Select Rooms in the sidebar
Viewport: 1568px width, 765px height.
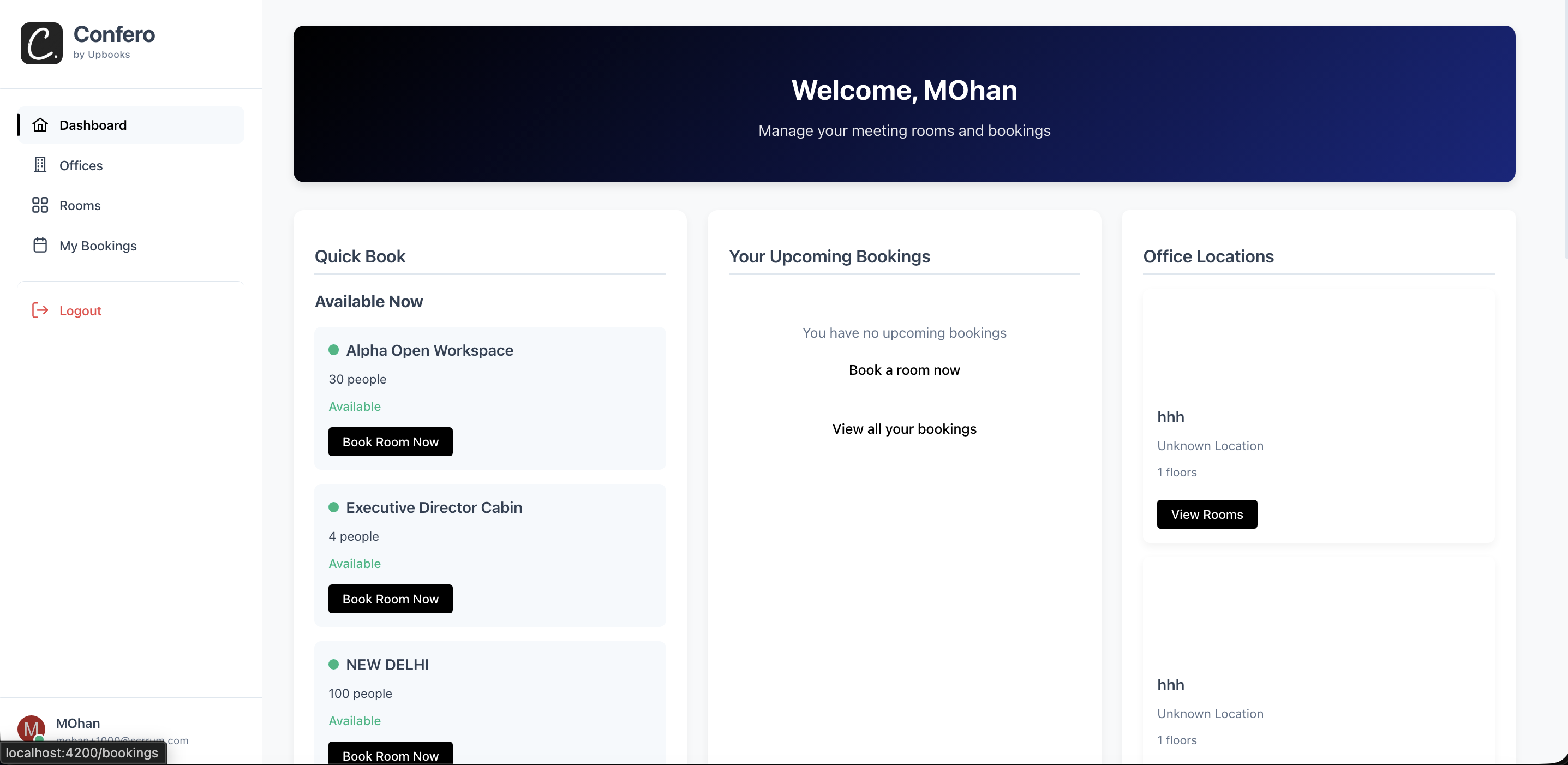(x=80, y=206)
